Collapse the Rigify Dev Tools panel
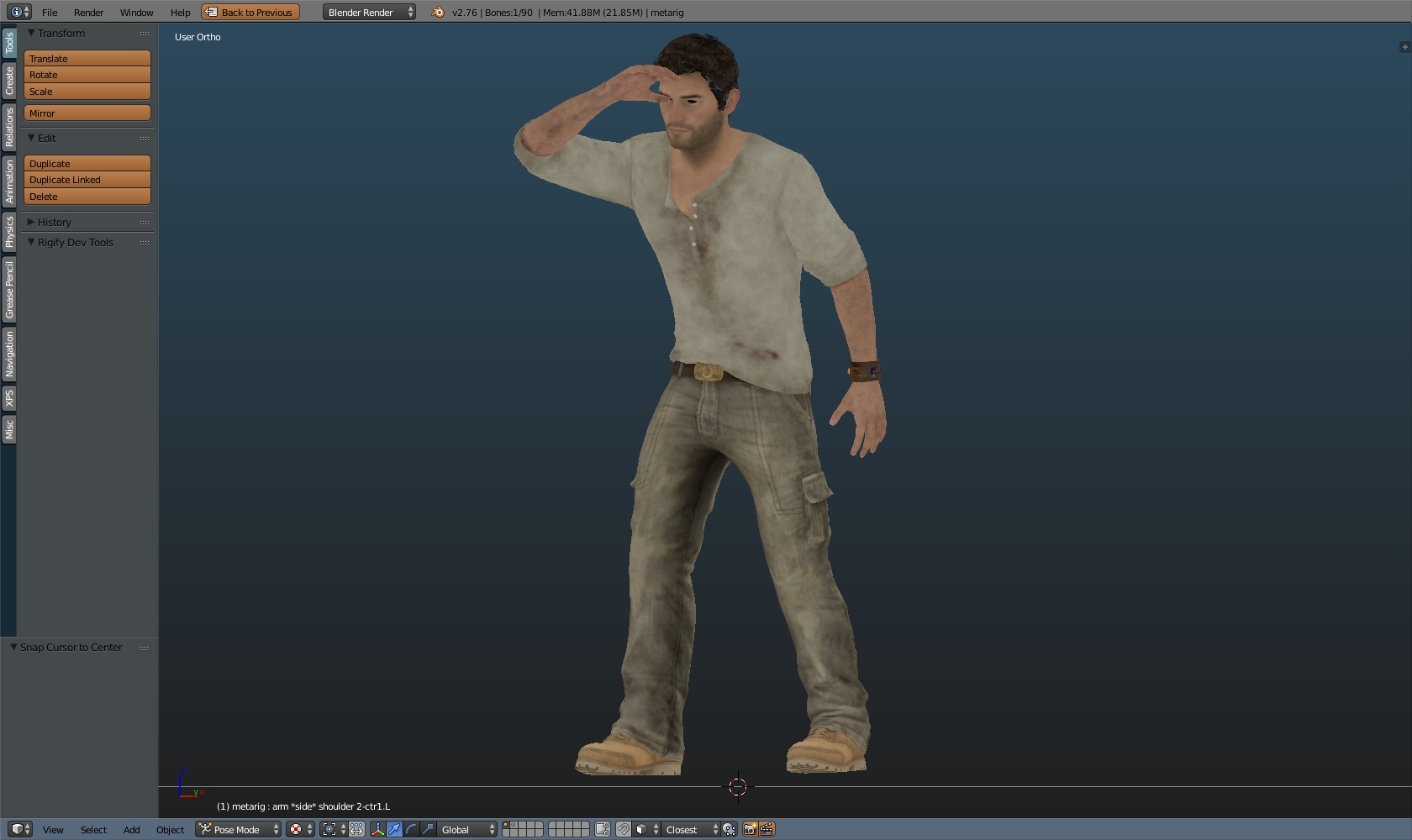1412x840 pixels. (31, 242)
